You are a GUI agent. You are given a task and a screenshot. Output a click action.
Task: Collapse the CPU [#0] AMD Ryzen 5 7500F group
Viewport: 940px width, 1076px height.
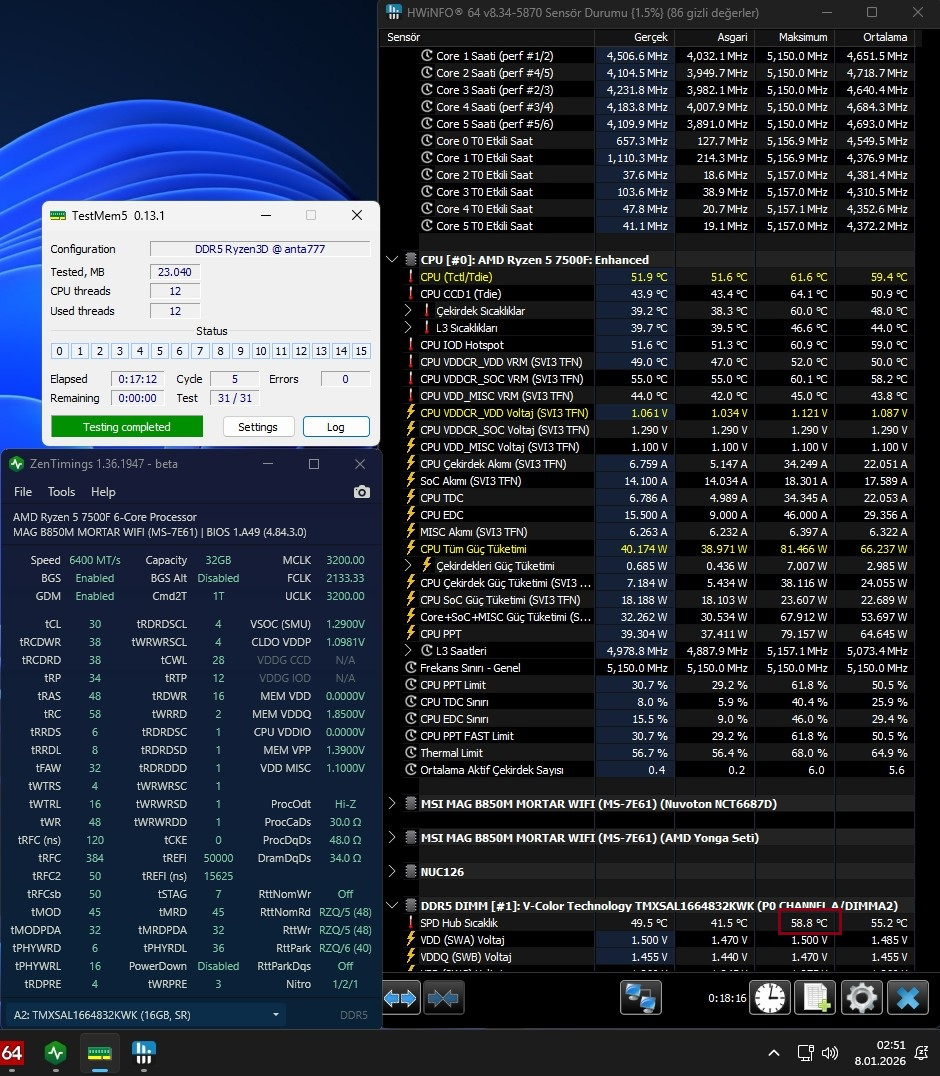click(x=392, y=259)
